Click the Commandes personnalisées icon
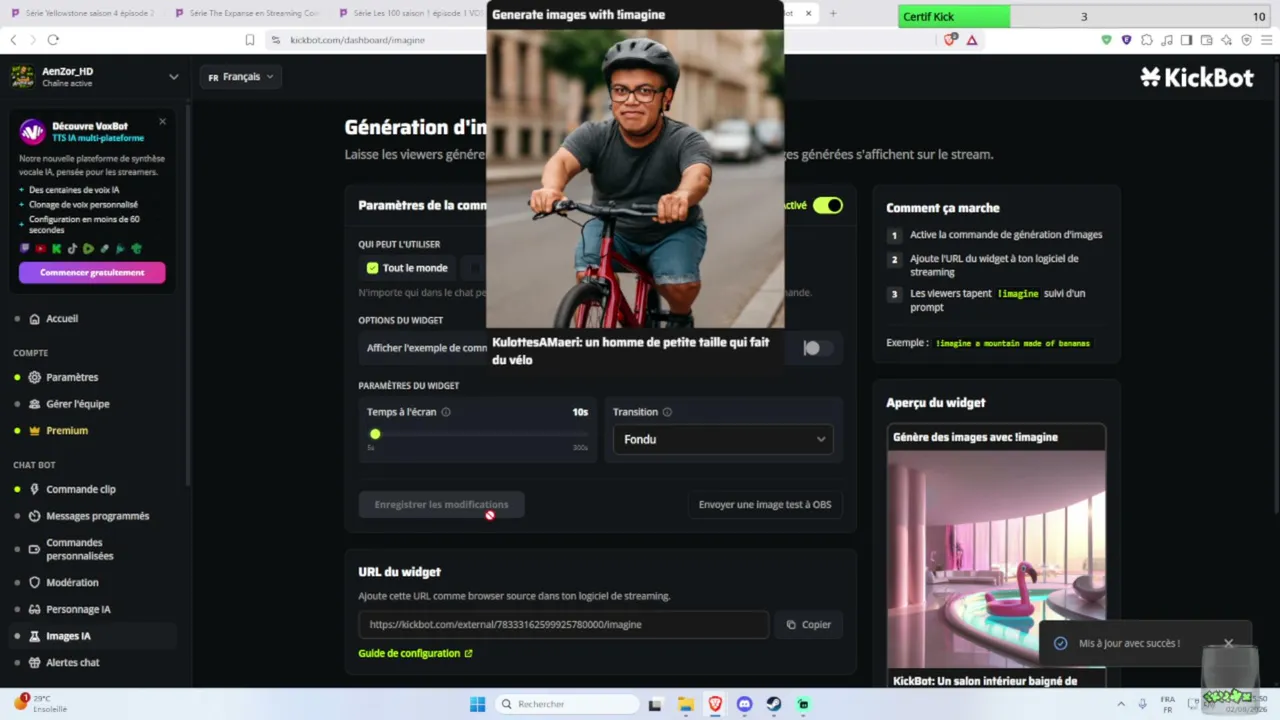Image resolution: width=1280 pixels, height=720 pixels. [x=35, y=549]
